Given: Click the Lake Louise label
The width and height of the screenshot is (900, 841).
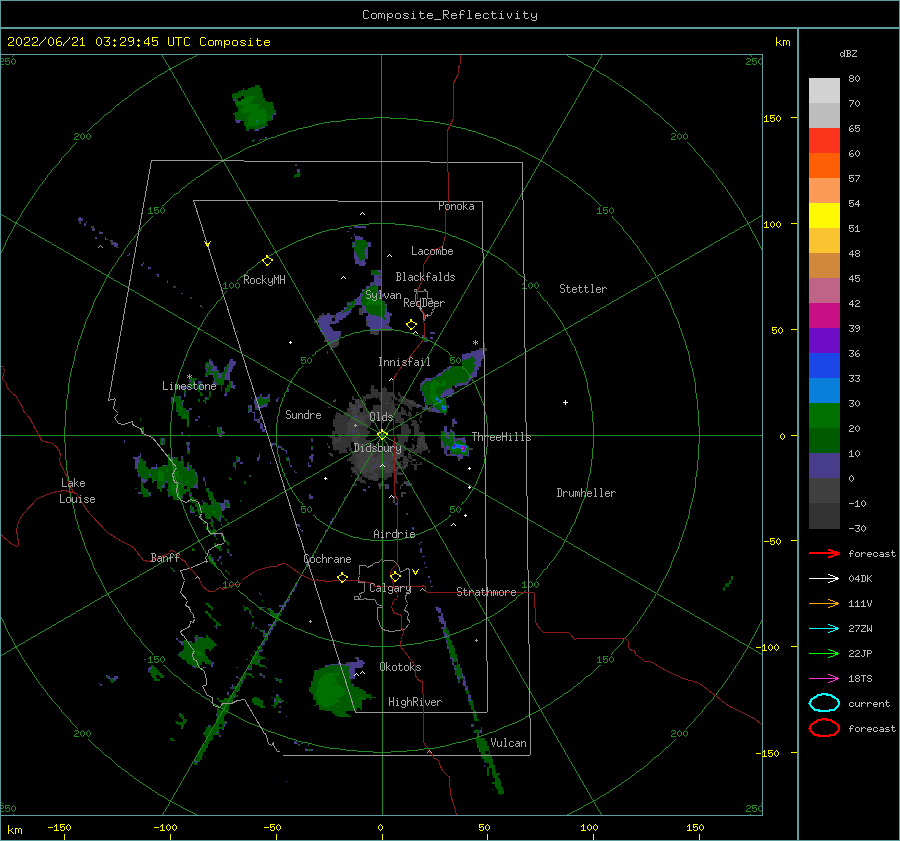Looking at the screenshot, I should tap(77, 491).
